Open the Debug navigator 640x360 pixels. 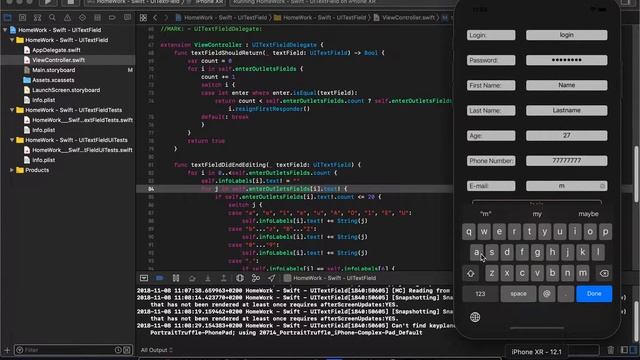click(97, 18)
